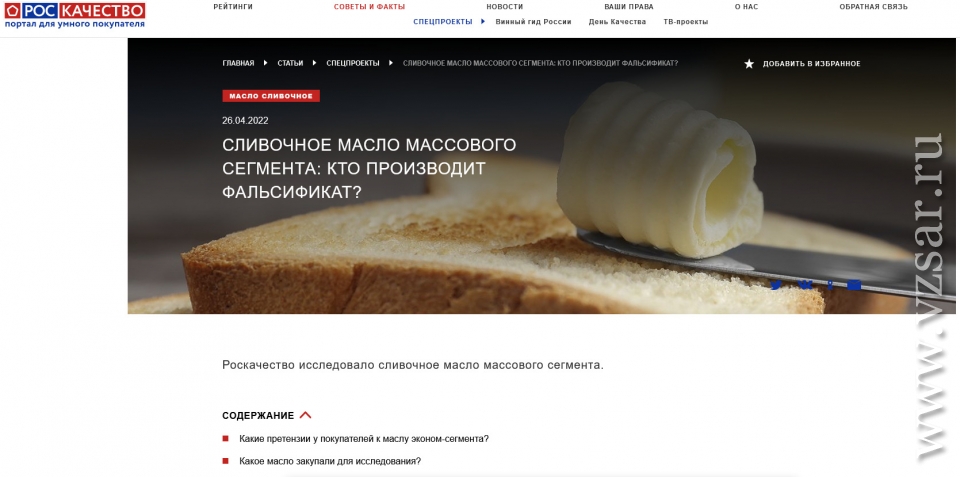Jump to 'Какое масло закупали для исследования?'
Screen dimensions: 960x477
(330, 461)
